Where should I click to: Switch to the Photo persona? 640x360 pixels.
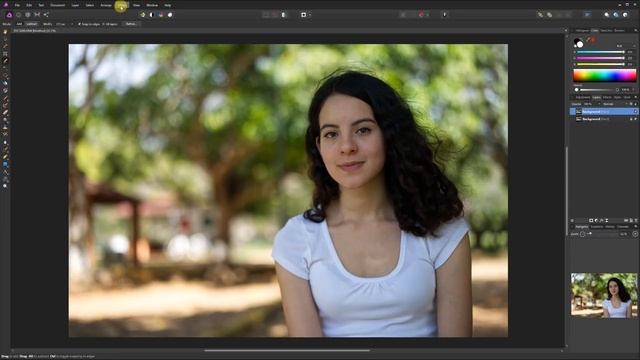(9, 15)
